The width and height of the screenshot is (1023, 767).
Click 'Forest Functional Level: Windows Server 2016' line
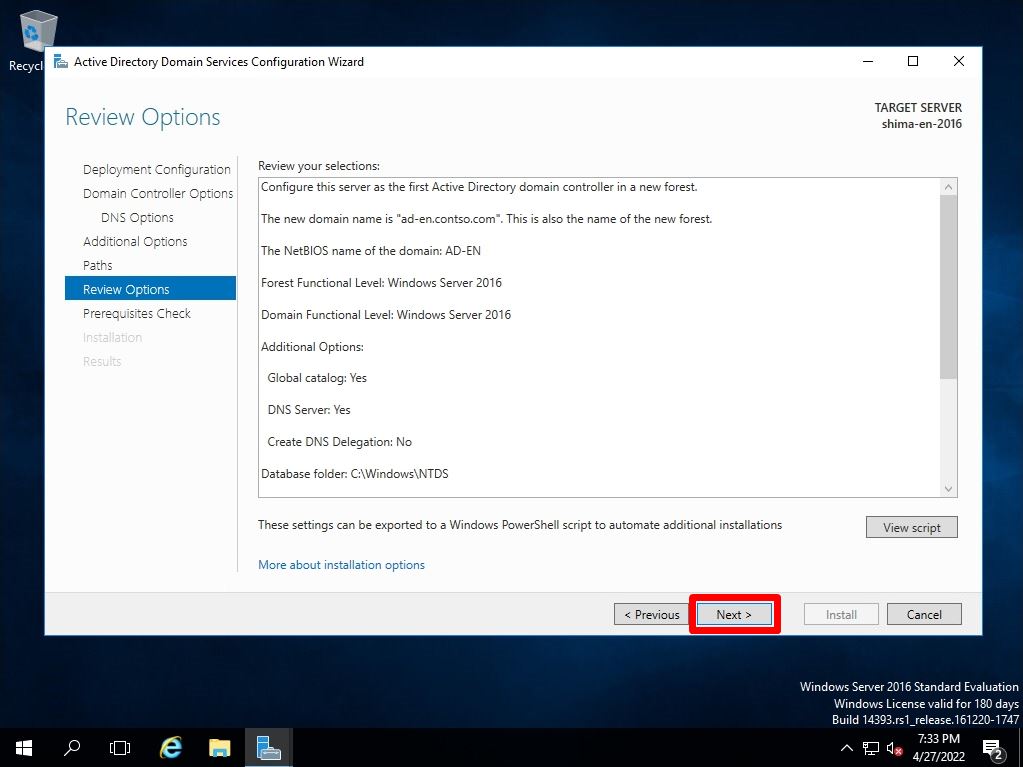381,282
